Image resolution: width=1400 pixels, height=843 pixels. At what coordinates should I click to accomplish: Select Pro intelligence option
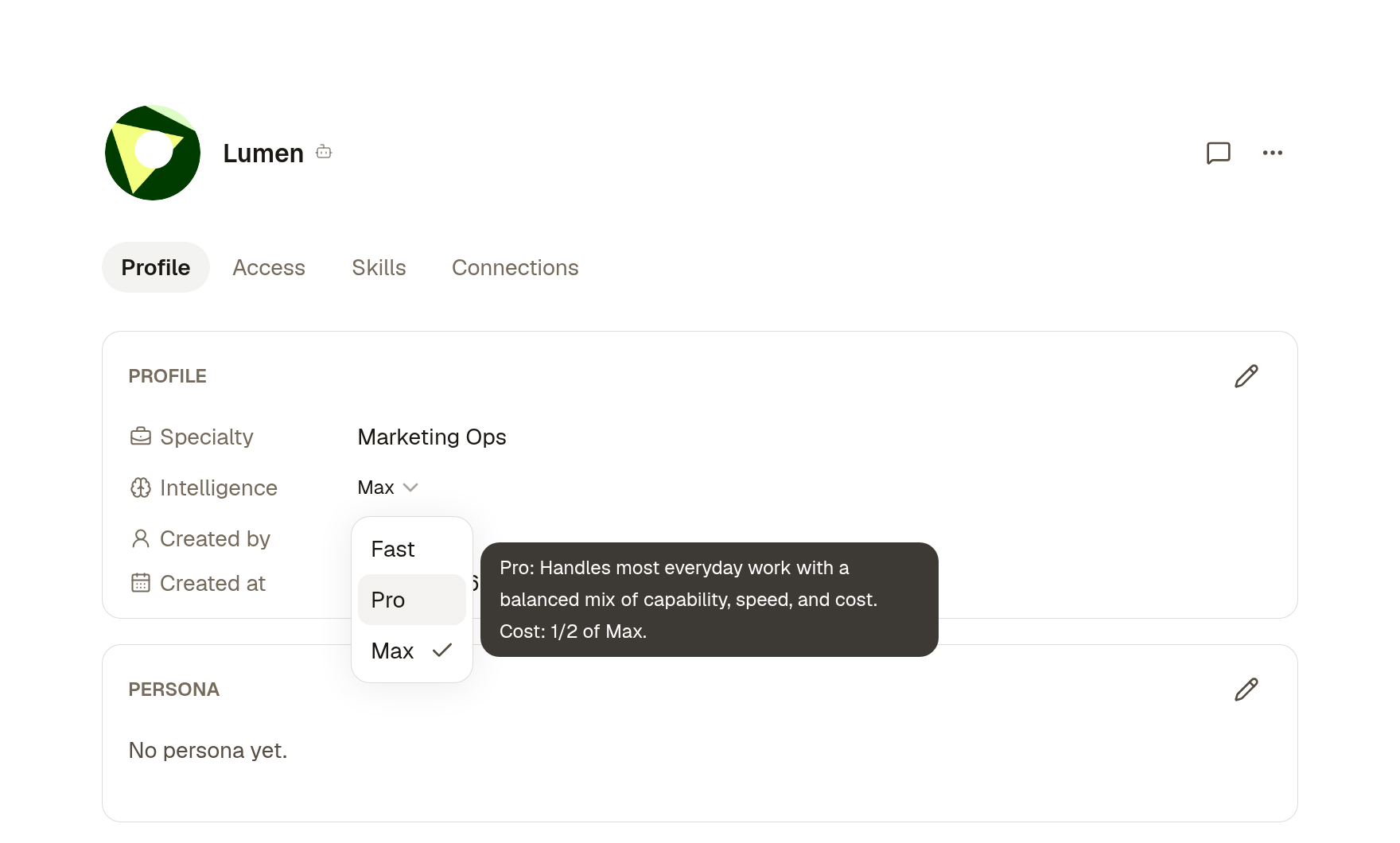[412, 600]
